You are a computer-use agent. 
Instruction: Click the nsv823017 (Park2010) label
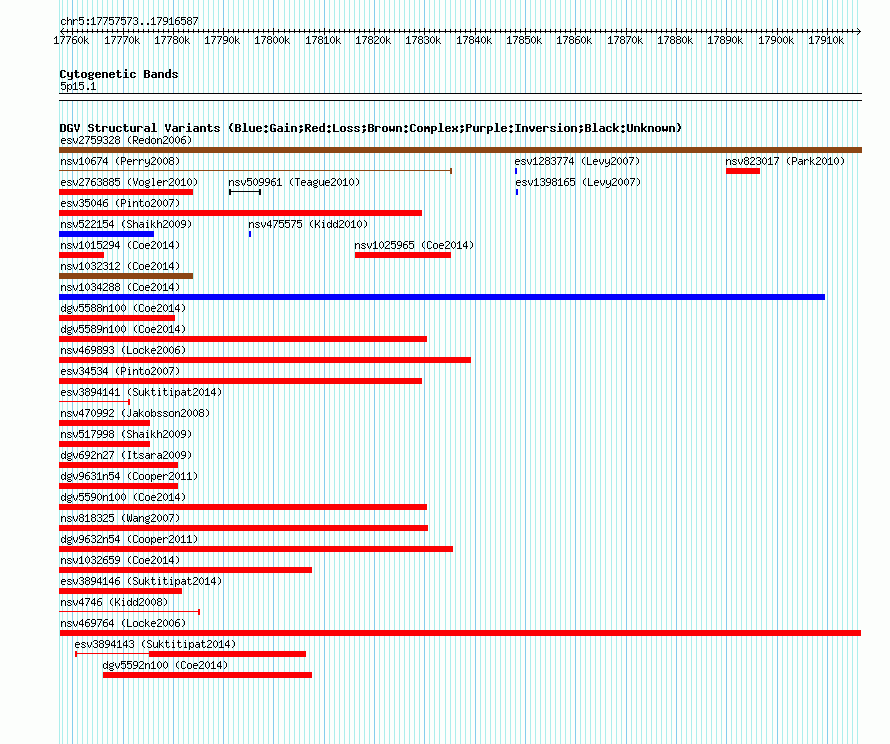(785, 161)
